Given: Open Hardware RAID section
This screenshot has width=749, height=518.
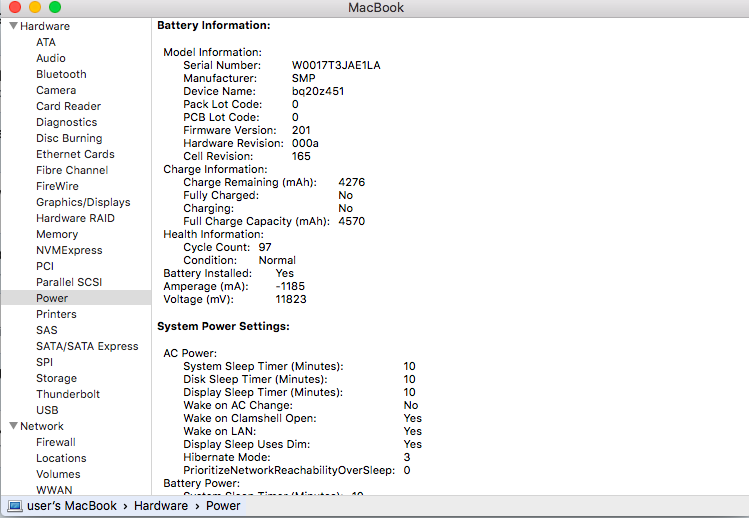Looking at the screenshot, I should [75, 218].
